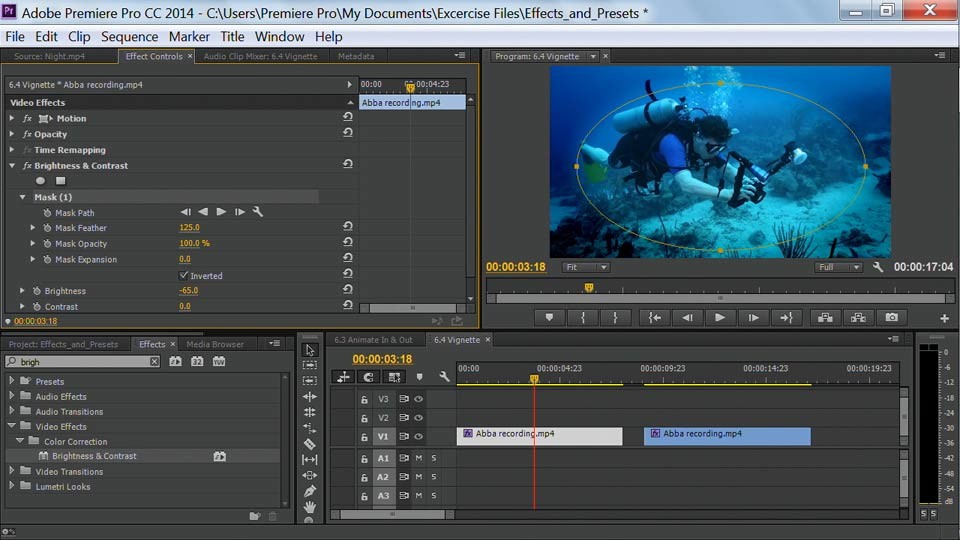Open the Window menu
960x540 pixels.
point(279,37)
